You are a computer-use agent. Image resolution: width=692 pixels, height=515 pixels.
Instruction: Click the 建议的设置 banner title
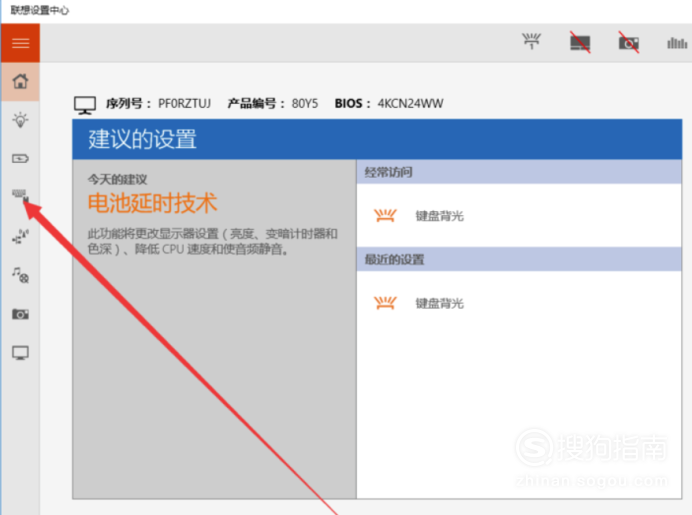pyautogui.click(x=142, y=139)
